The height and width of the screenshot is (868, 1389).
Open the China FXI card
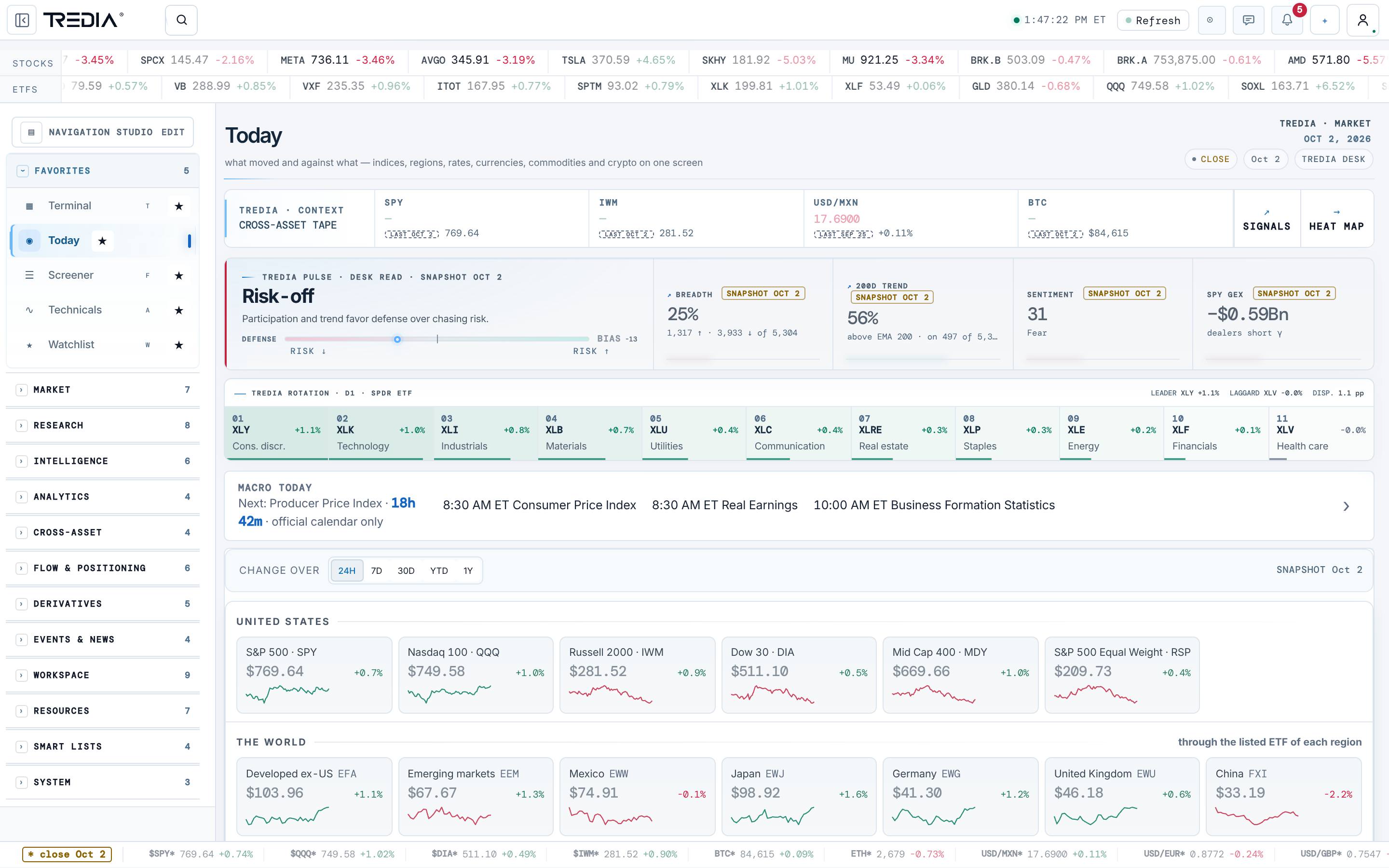[x=1284, y=796]
